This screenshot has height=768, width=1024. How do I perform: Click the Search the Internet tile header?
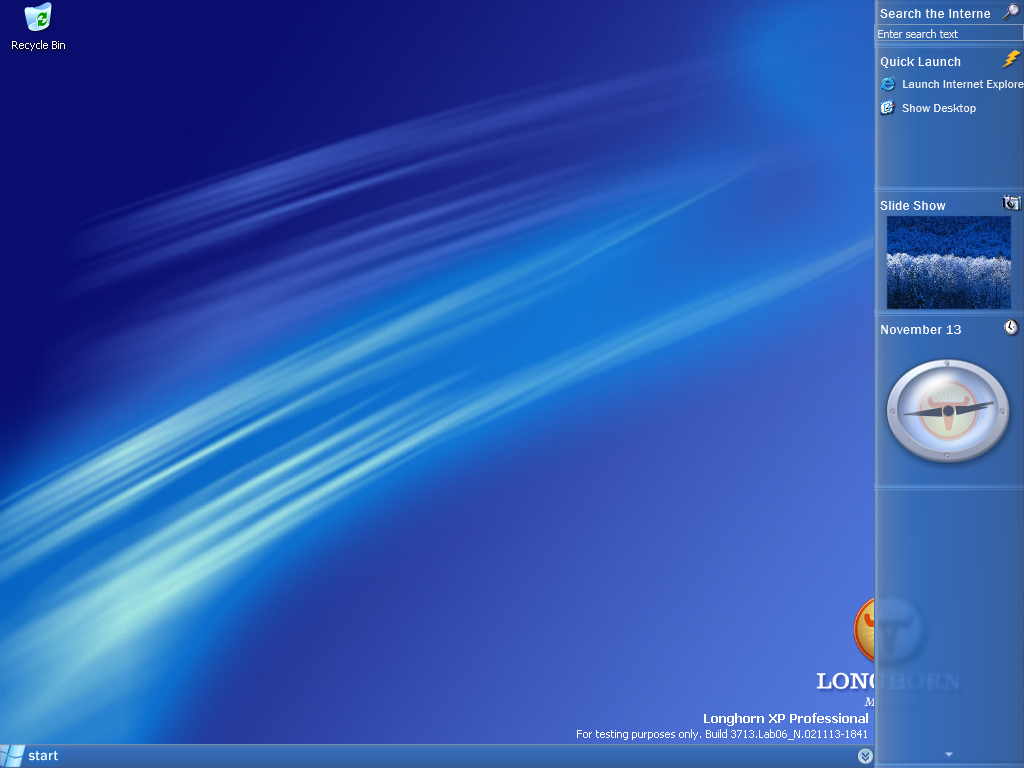point(935,13)
